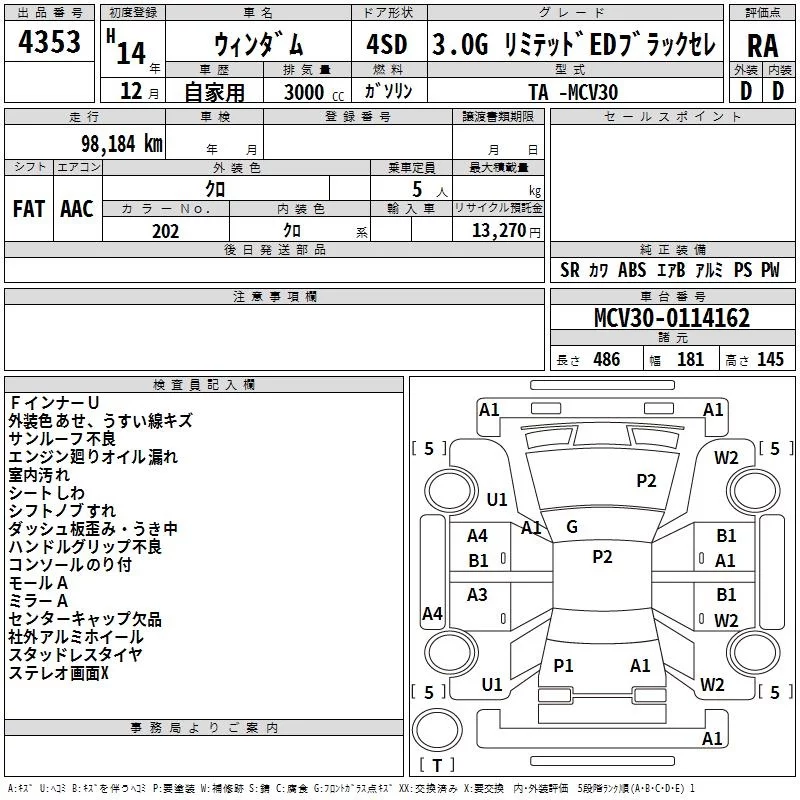Click the A4 marker outside the car's left edge
Image resolution: width=800 pixels, height=800 pixels.
pos(432,614)
